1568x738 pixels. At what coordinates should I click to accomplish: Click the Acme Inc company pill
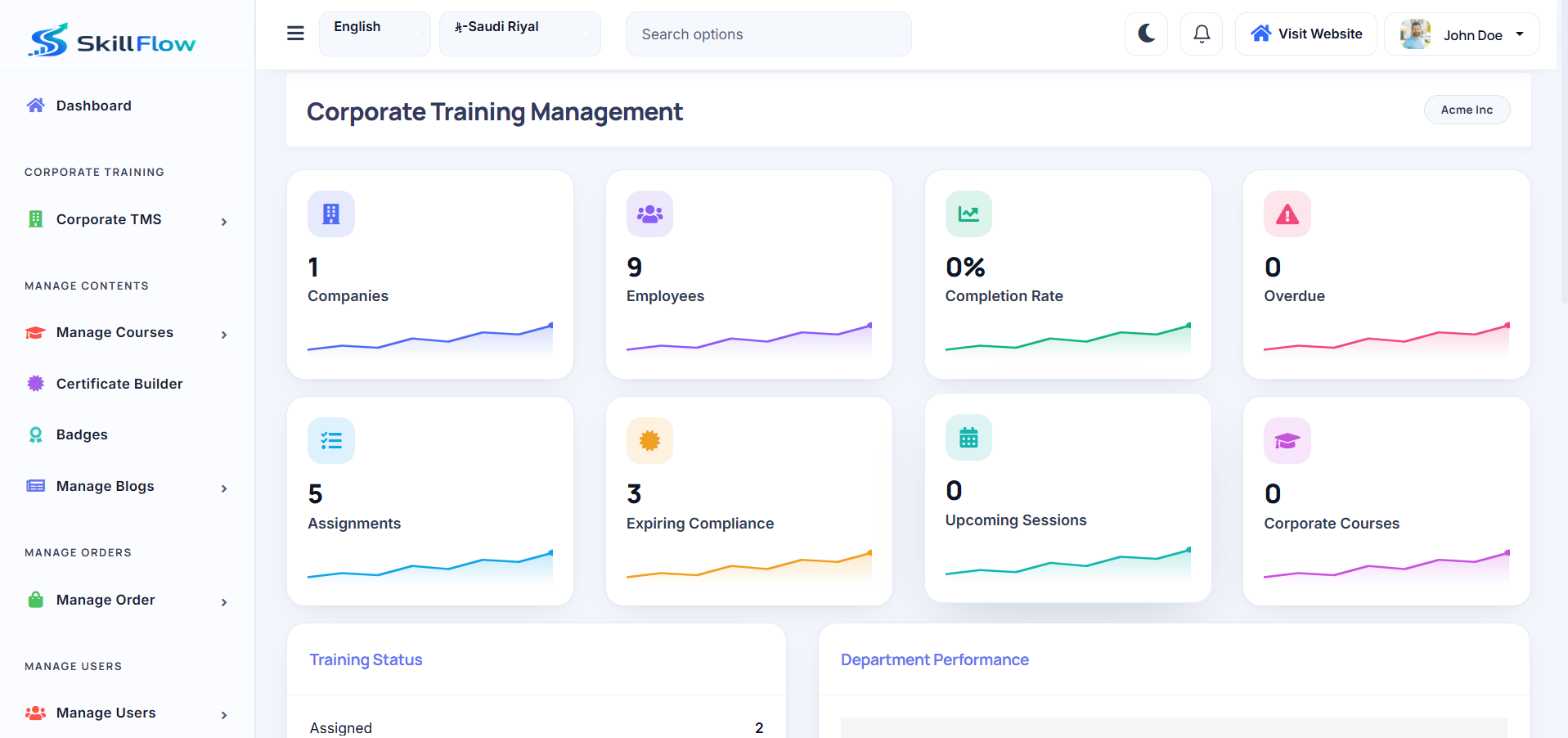pos(1467,110)
